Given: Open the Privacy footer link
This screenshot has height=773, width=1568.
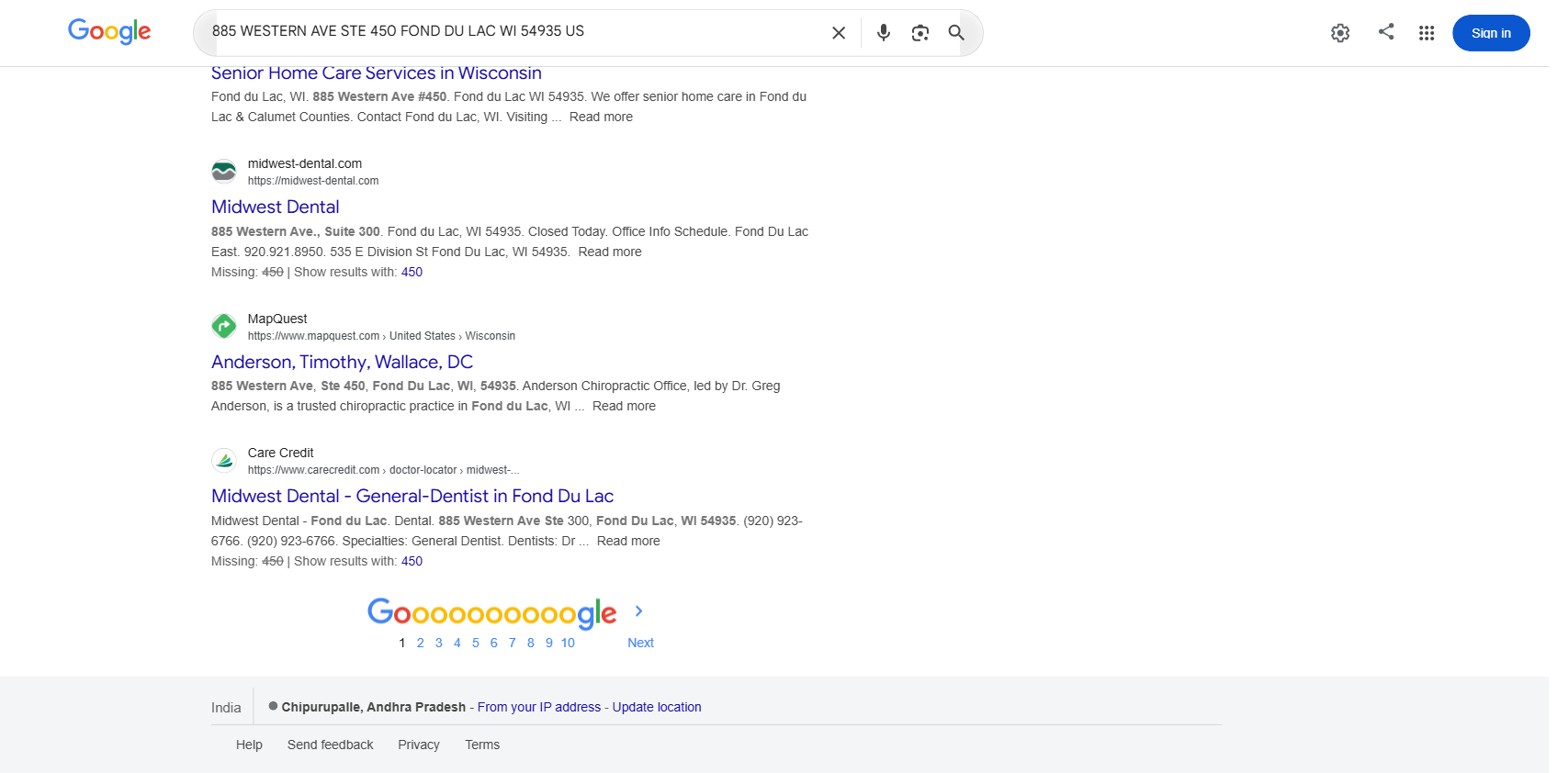Looking at the screenshot, I should click(419, 745).
